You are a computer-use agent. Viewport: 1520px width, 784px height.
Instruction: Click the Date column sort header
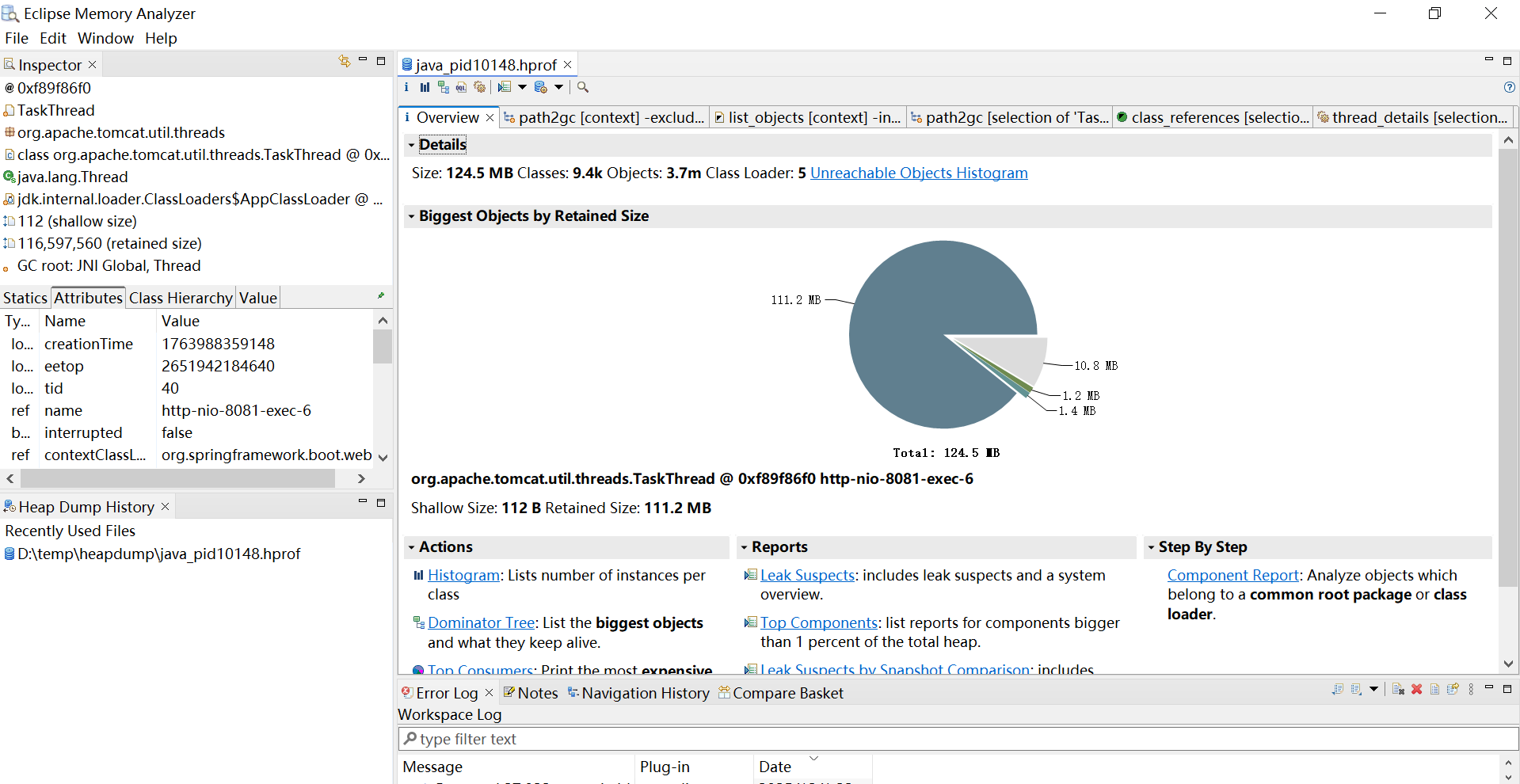[812, 766]
